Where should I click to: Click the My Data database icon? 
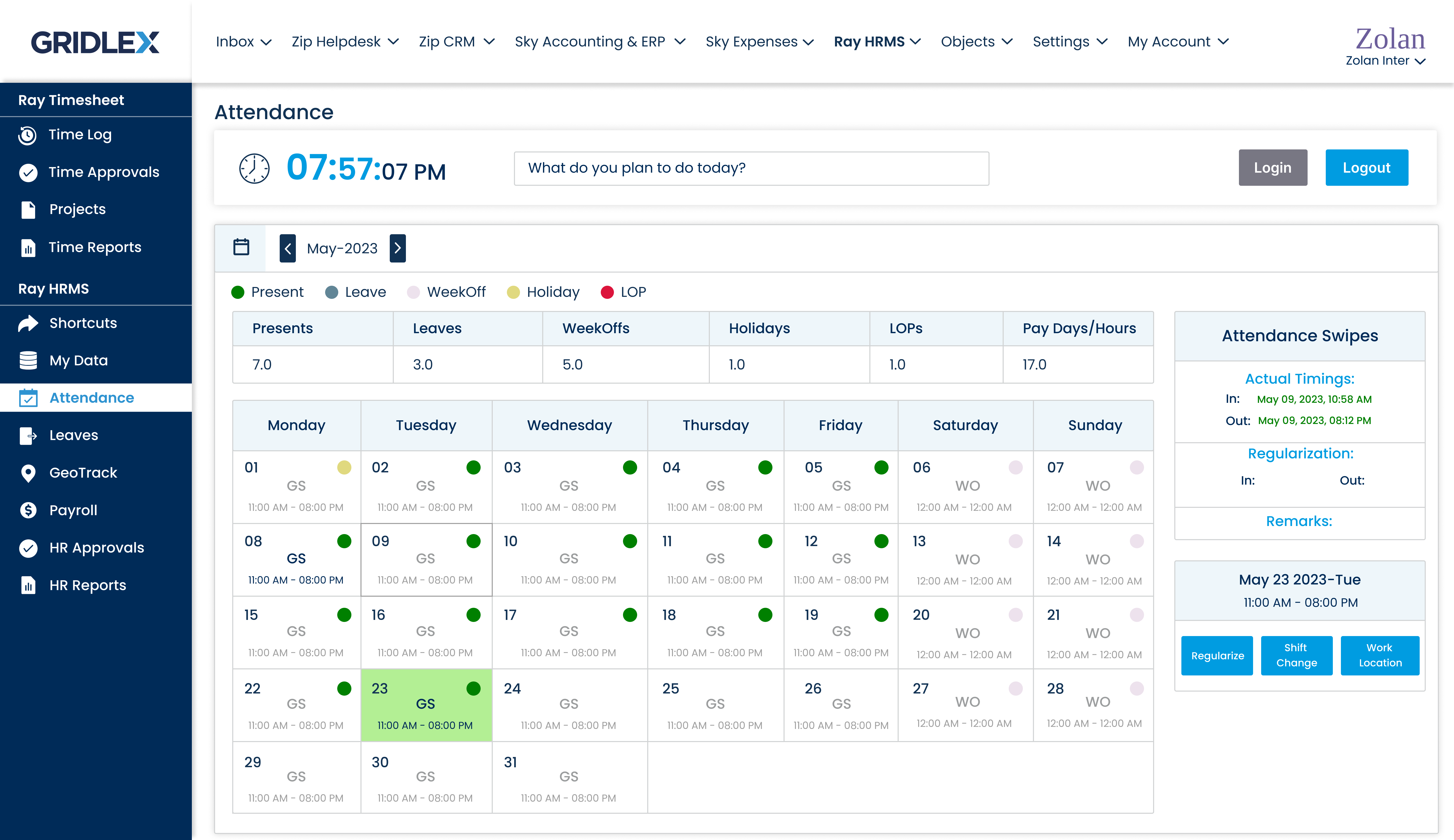[x=28, y=361]
